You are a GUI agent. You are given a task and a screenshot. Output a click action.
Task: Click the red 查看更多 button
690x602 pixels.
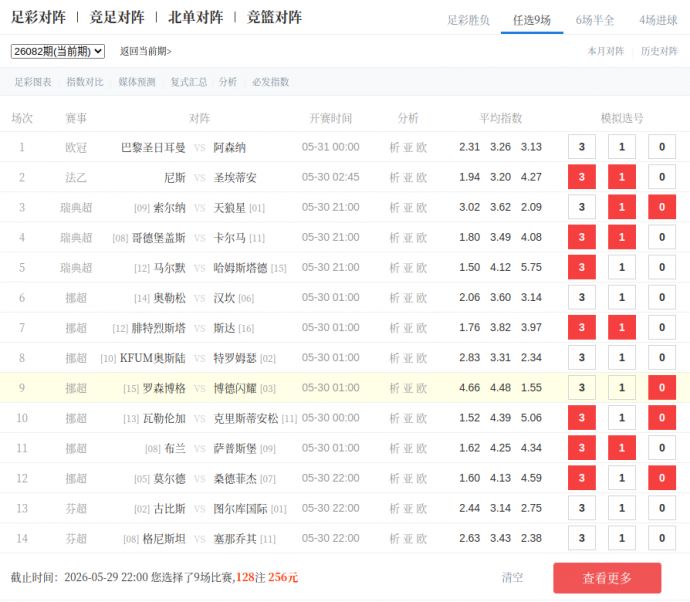tap(607, 578)
